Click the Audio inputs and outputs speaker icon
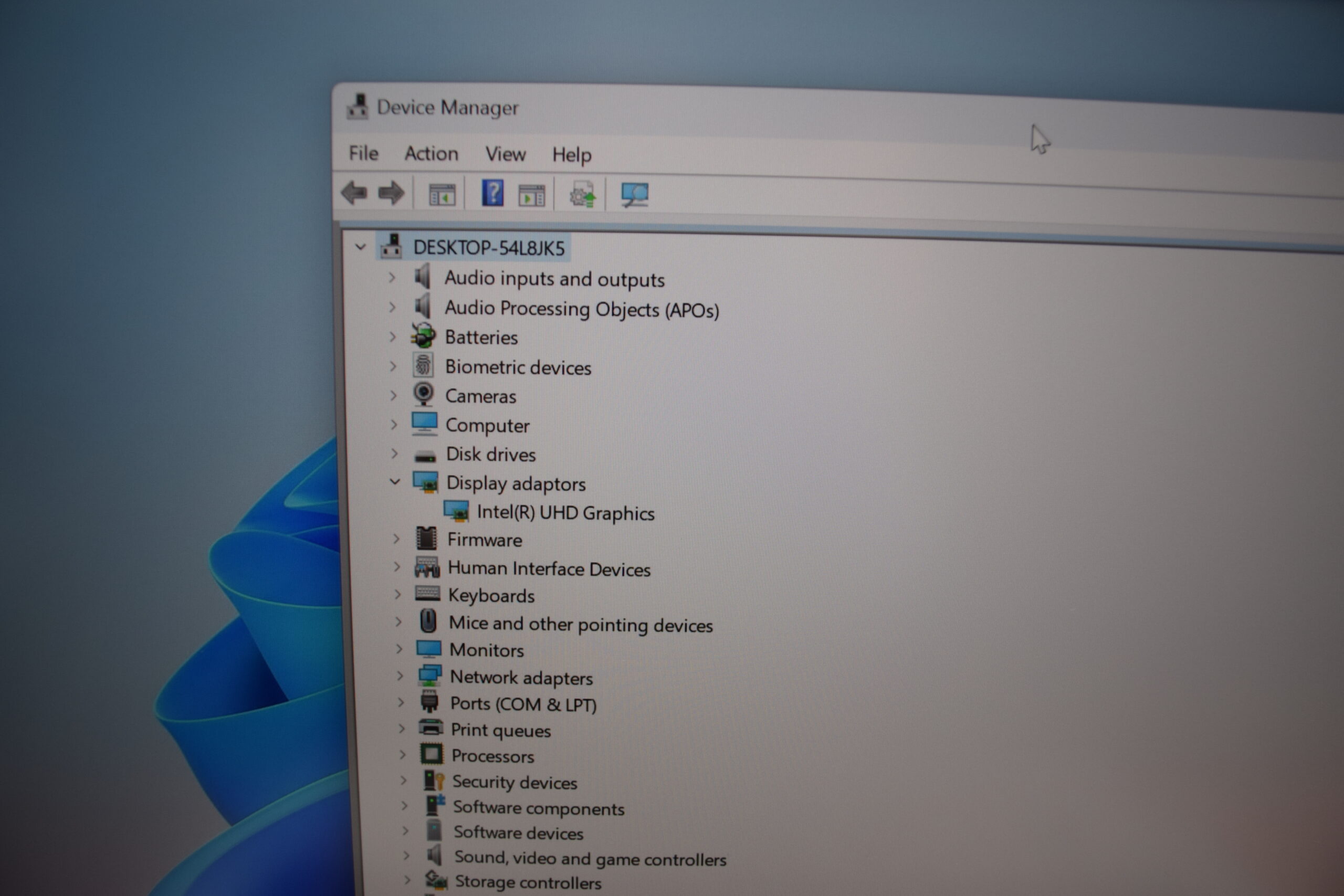Screen dimensions: 1344x896 click(423, 277)
